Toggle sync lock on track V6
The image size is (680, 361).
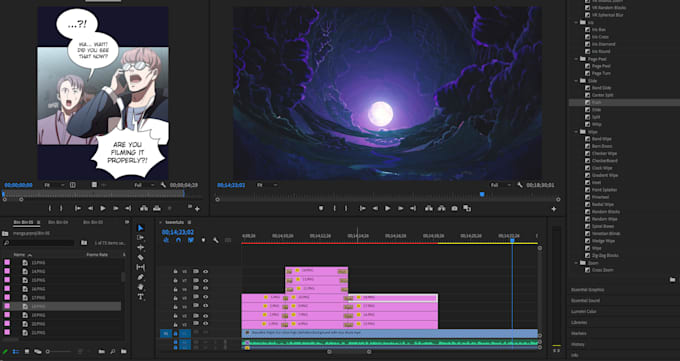(x=196, y=289)
